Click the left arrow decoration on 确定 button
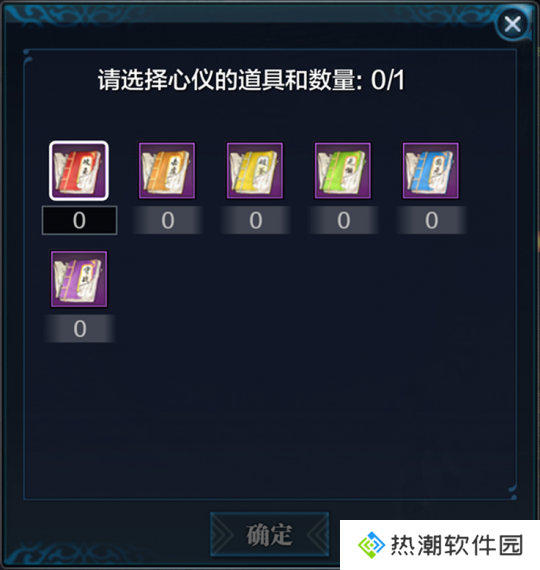The image size is (540, 570). pos(223,535)
